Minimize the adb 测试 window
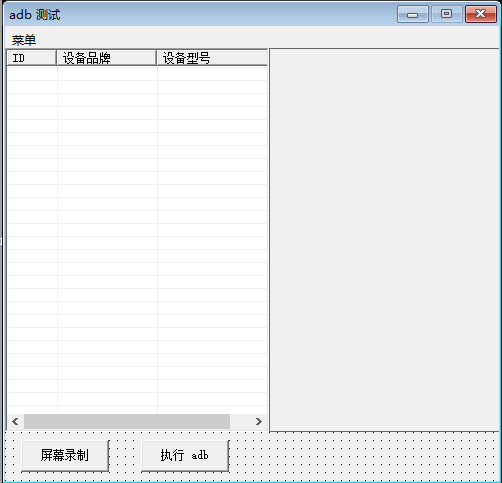This screenshot has height=483, width=502. point(413,14)
